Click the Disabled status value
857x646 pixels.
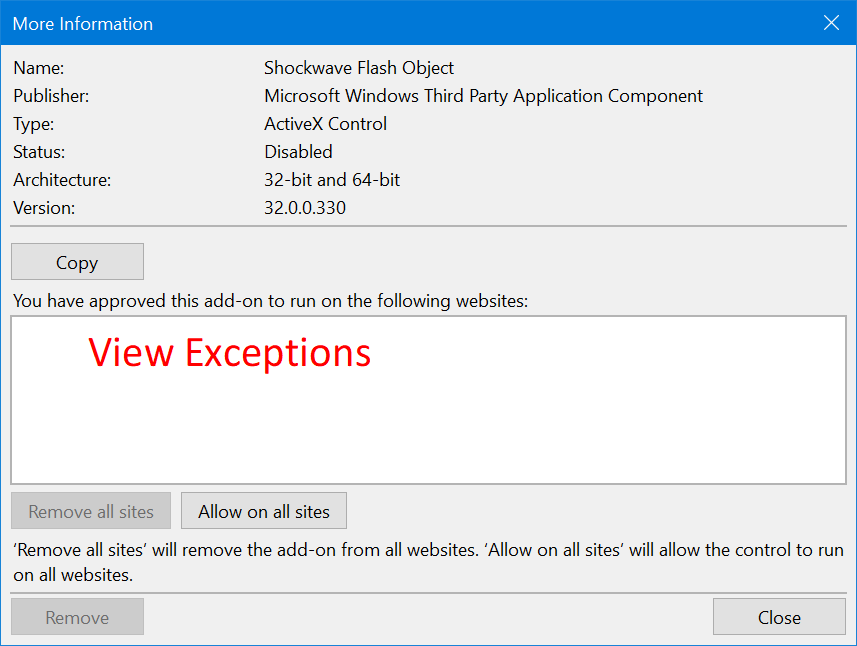point(298,152)
